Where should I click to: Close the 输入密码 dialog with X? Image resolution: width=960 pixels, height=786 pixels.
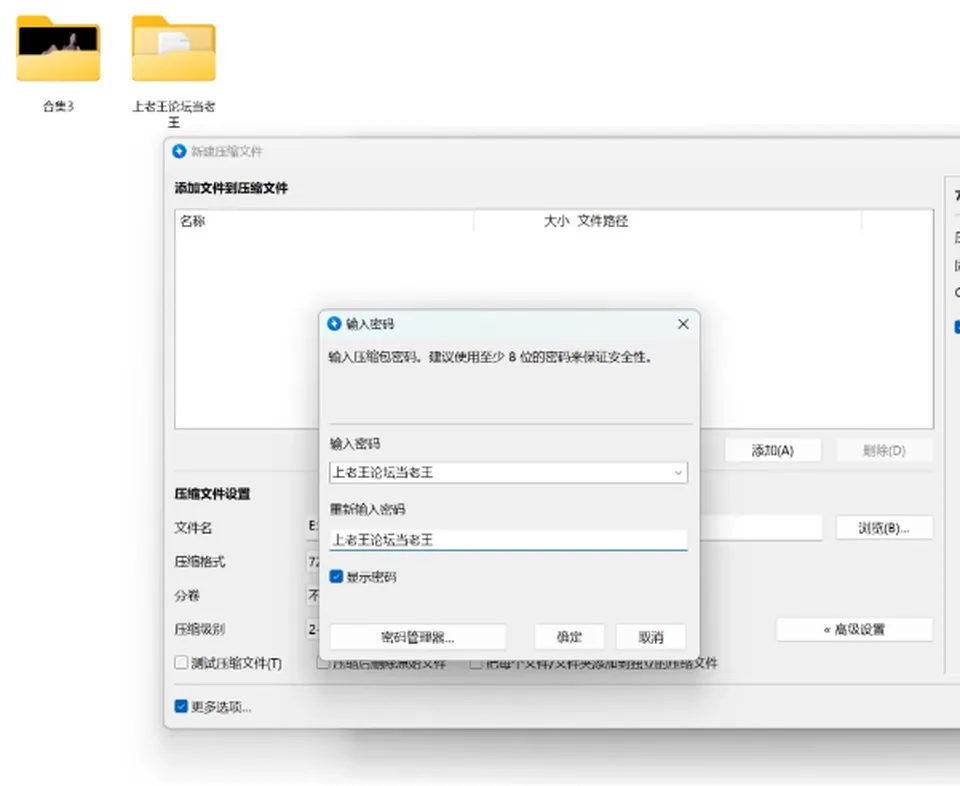[683, 324]
